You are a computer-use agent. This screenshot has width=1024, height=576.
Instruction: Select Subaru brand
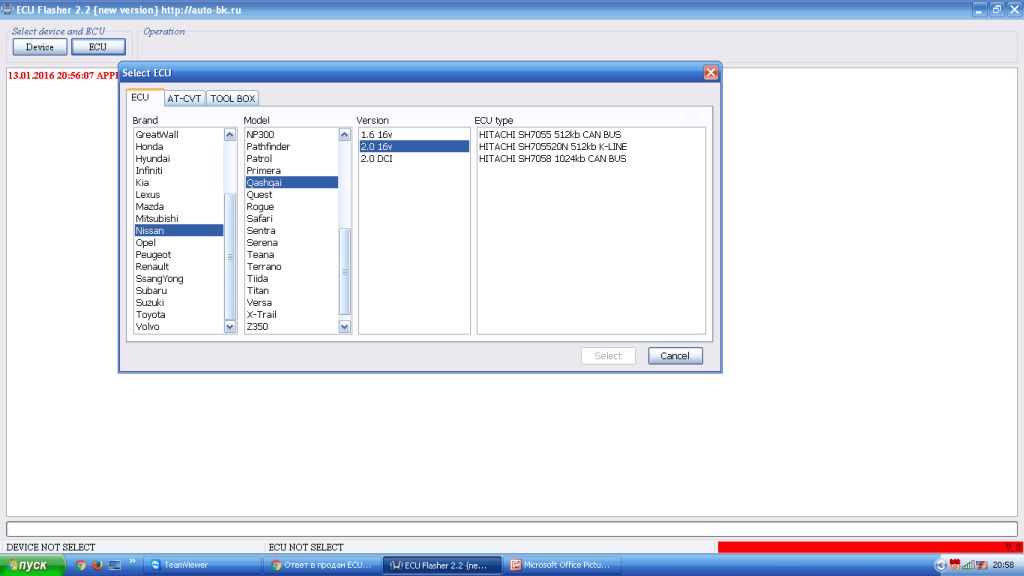[178, 291]
